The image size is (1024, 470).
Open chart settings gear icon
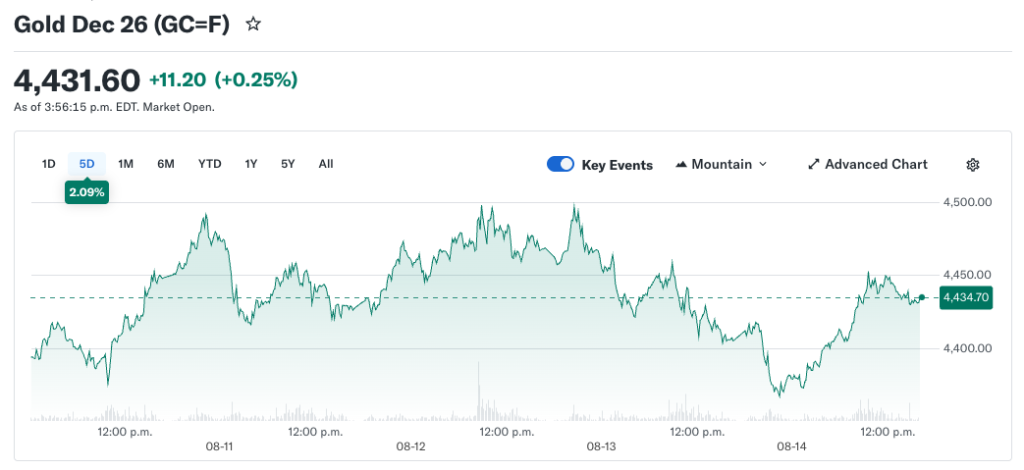point(972,164)
